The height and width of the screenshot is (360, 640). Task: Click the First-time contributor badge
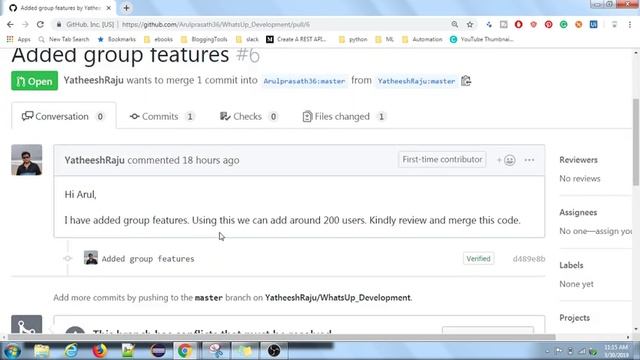tap(442, 160)
